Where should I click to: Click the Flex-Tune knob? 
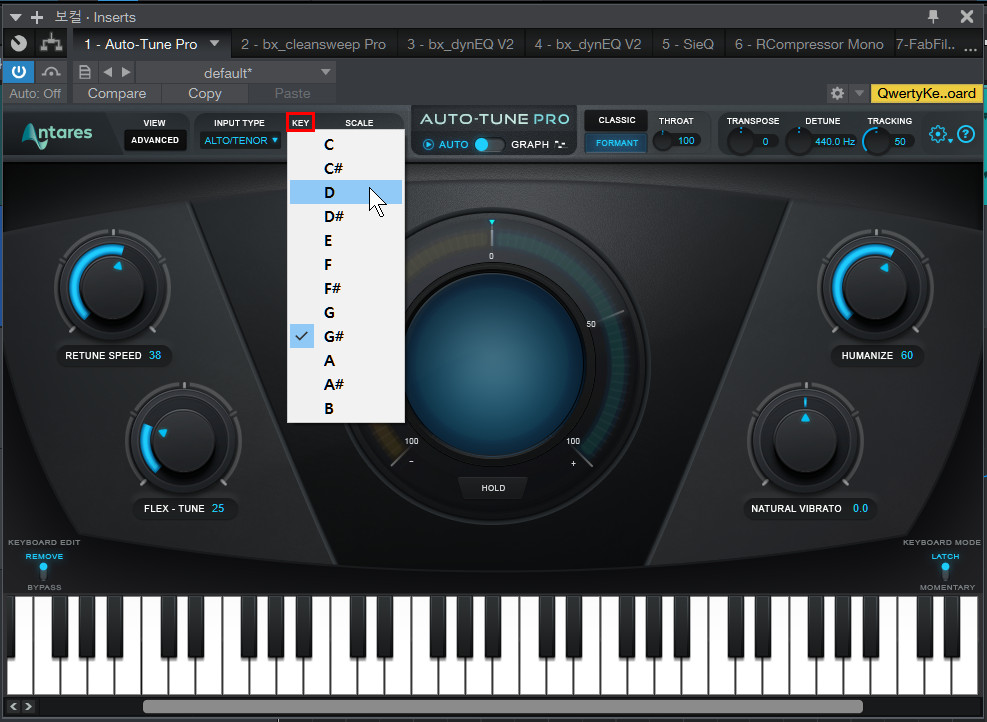click(x=183, y=440)
